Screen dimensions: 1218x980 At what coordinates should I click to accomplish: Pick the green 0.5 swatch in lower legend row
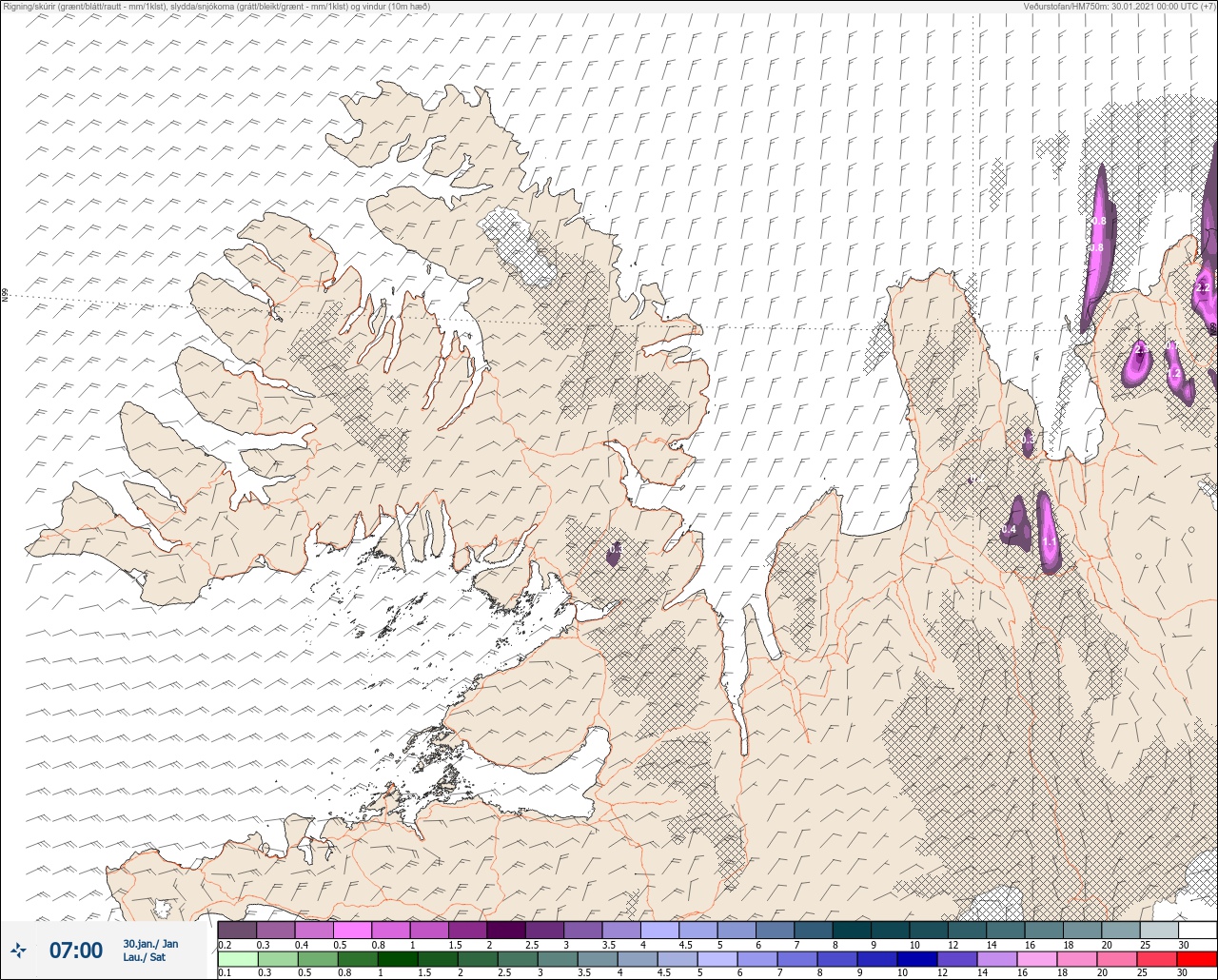317,959
